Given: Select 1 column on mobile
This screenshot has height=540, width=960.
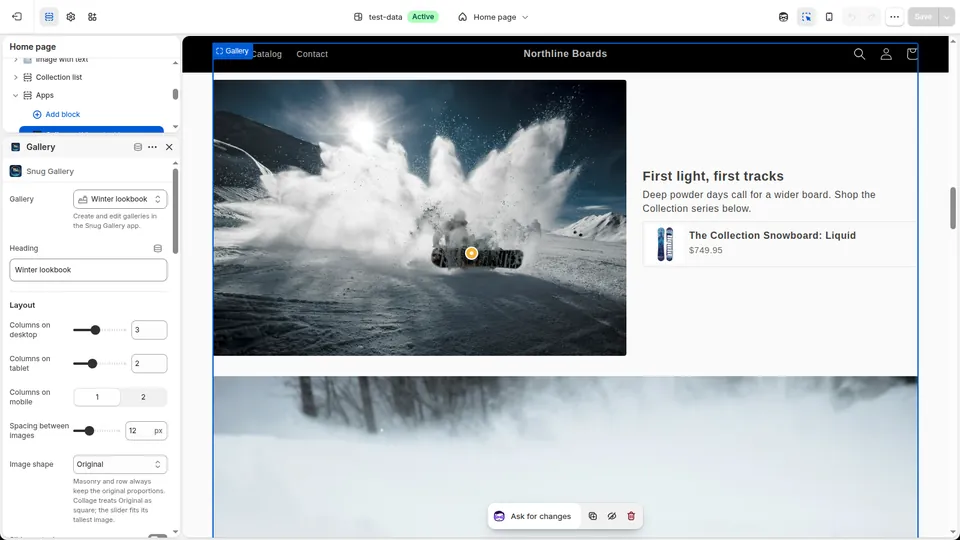Looking at the screenshot, I should click(97, 397).
